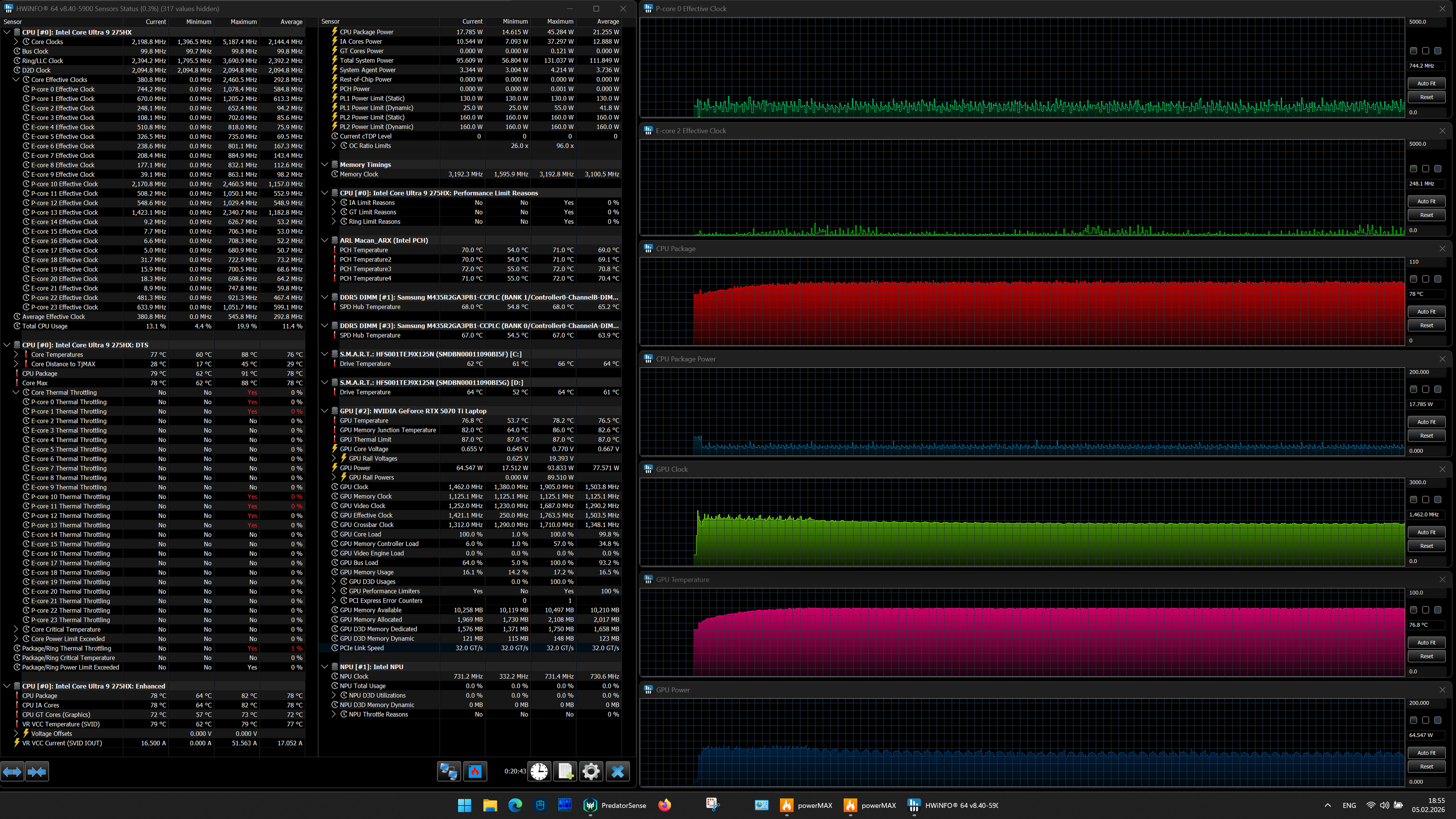1456x819 pixels.
Task: Click the clock reset timer icon
Action: 539,771
